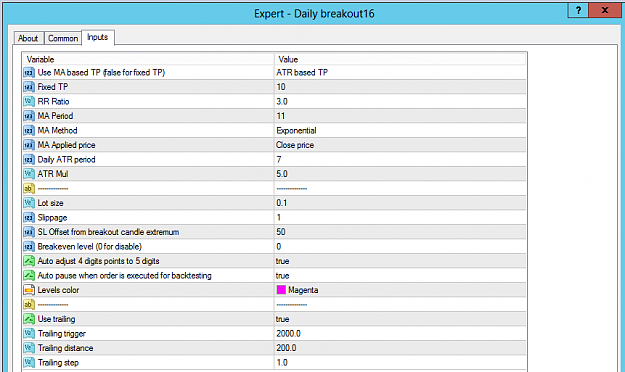Click the help question mark button in title bar
The image size is (625, 372).
tap(578, 10)
